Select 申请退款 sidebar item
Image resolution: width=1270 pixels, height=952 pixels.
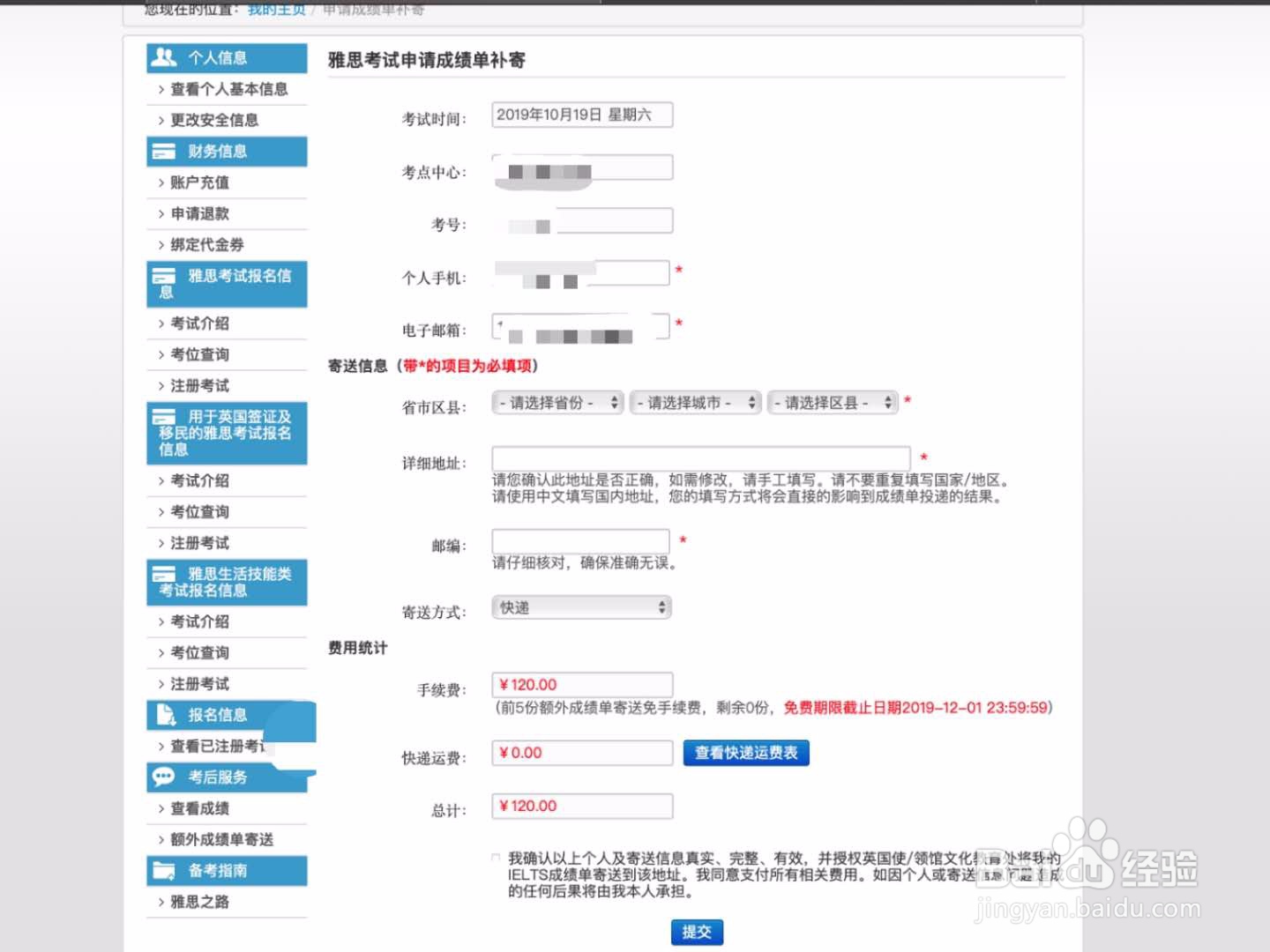(x=199, y=213)
